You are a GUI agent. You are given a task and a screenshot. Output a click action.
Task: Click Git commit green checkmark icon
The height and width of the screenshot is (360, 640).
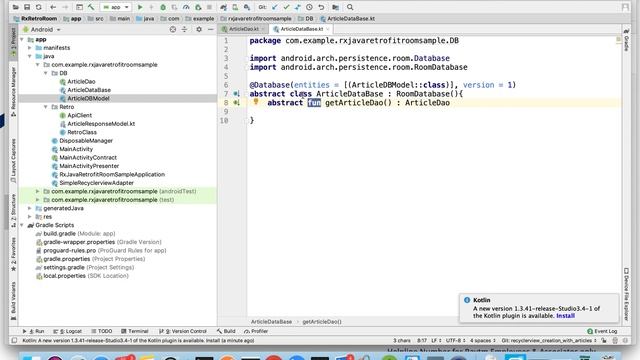(x=286, y=7)
